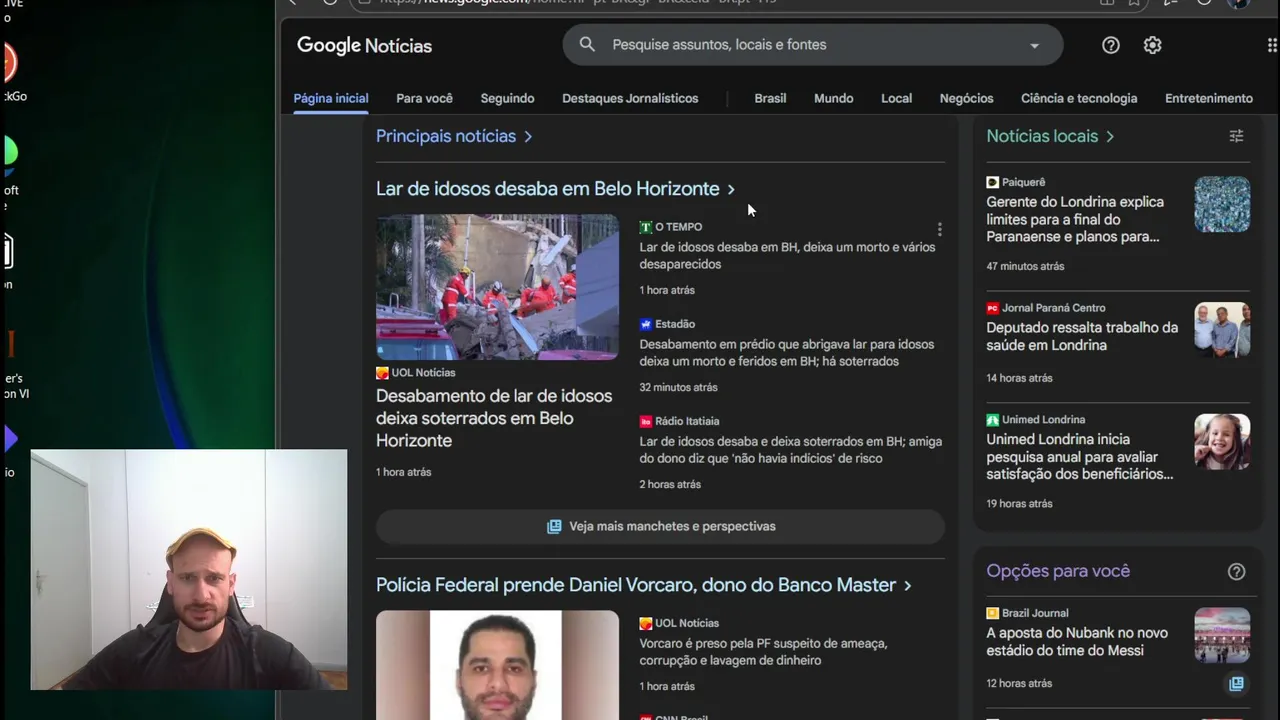Open UOL article 'Vorcaro é preso pela PF'
The width and height of the screenshot is (1280, 720).
click(763, 652)
